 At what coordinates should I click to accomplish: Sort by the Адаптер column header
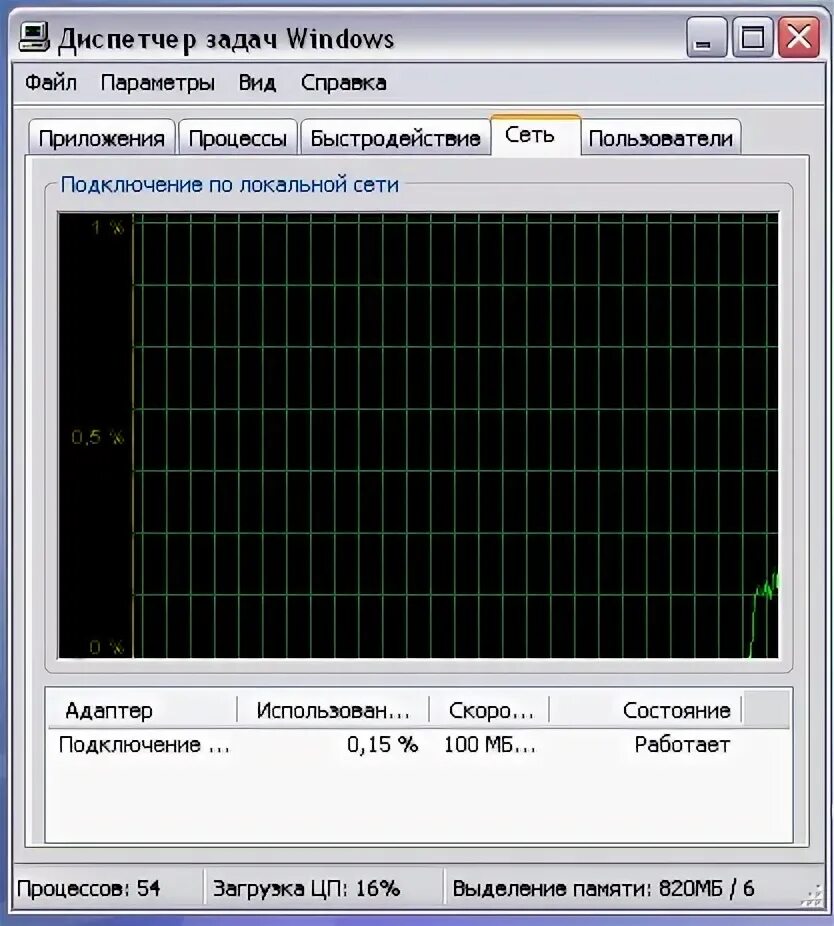pyautogui.click(x=142, y=709)
